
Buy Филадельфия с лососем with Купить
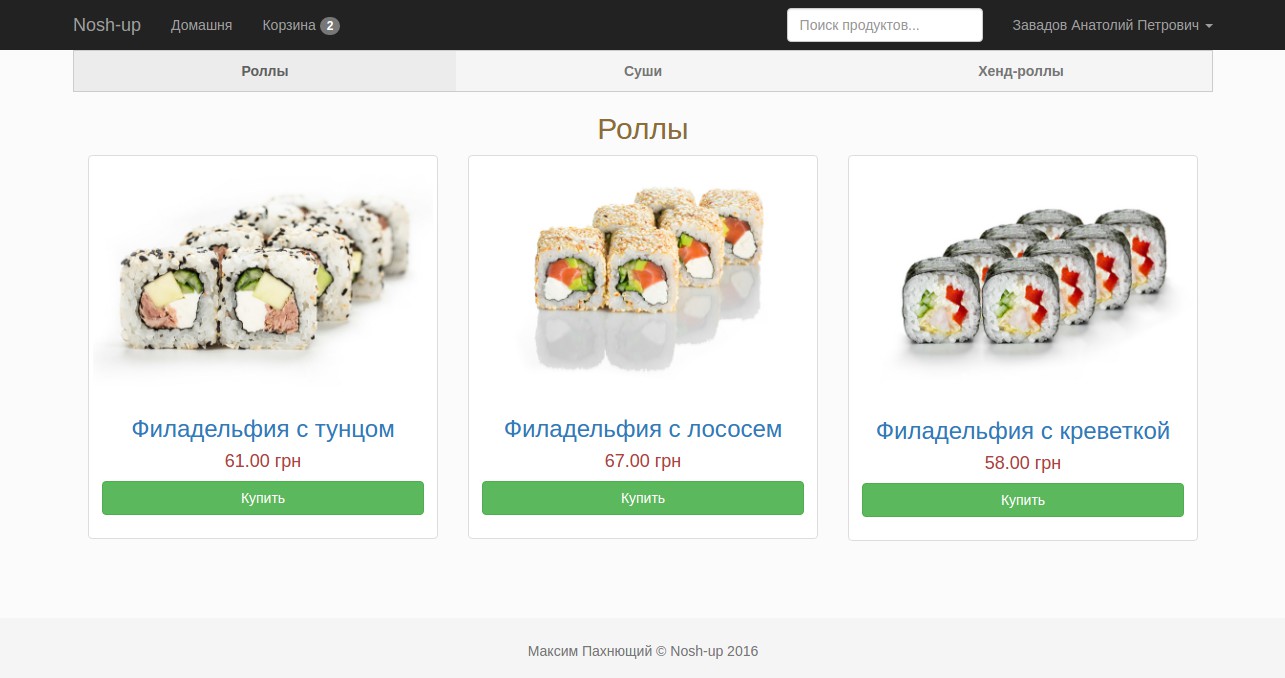point(643,498)
